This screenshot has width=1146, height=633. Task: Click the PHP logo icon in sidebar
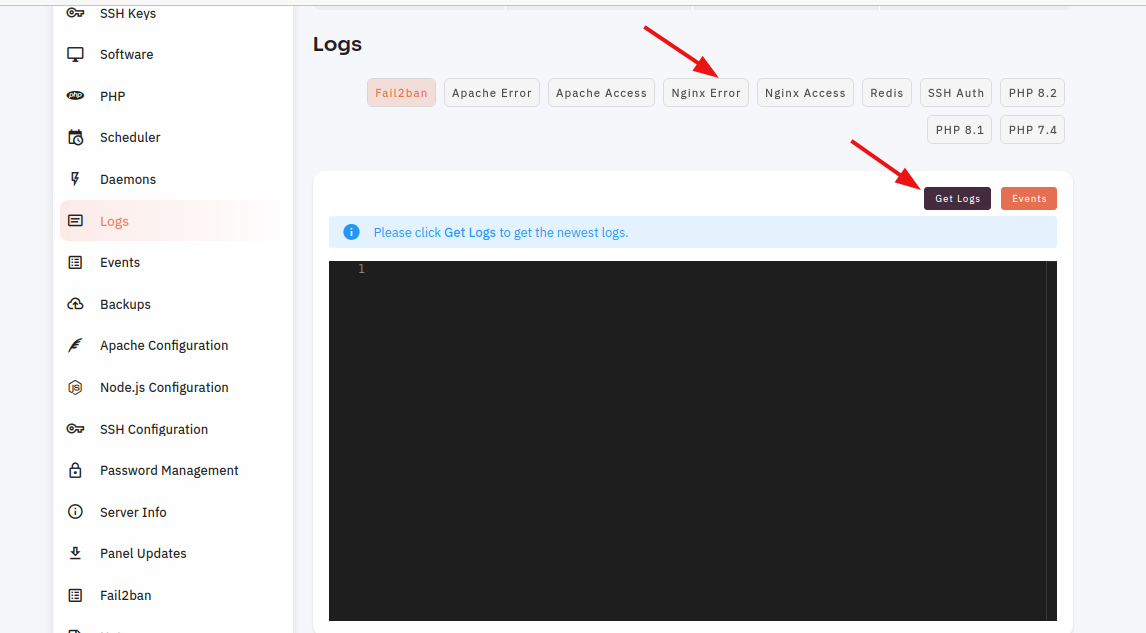(x=75, y=96)
